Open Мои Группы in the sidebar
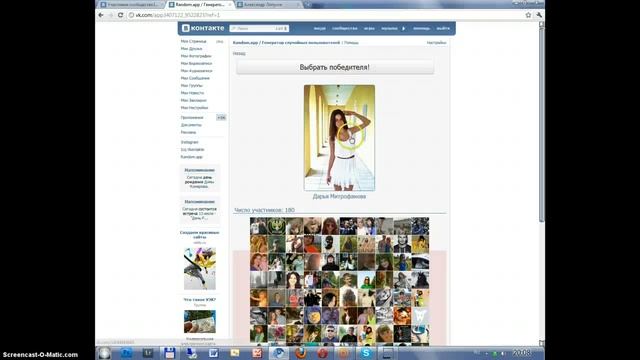 click(x=191, y=85)
